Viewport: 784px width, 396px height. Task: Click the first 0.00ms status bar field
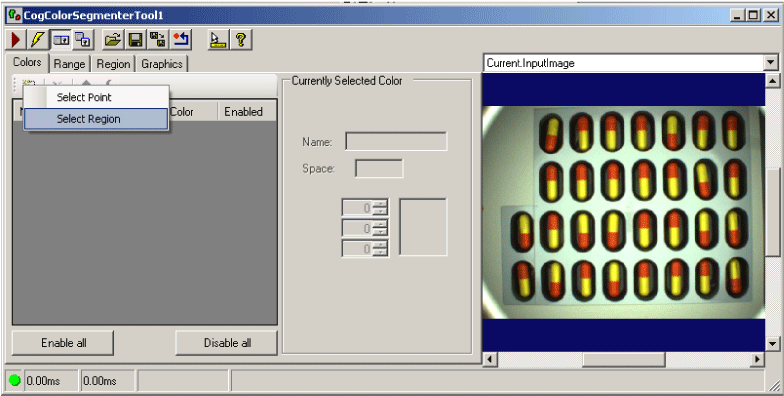pos(50,380)
